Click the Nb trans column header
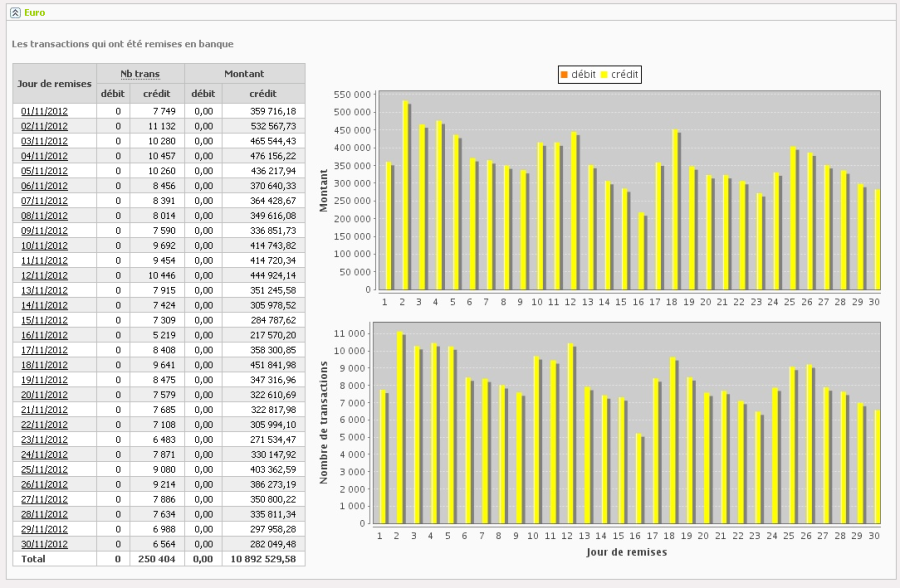The width and height of the screenshot is (900, 588). click(x=140, y=74)
